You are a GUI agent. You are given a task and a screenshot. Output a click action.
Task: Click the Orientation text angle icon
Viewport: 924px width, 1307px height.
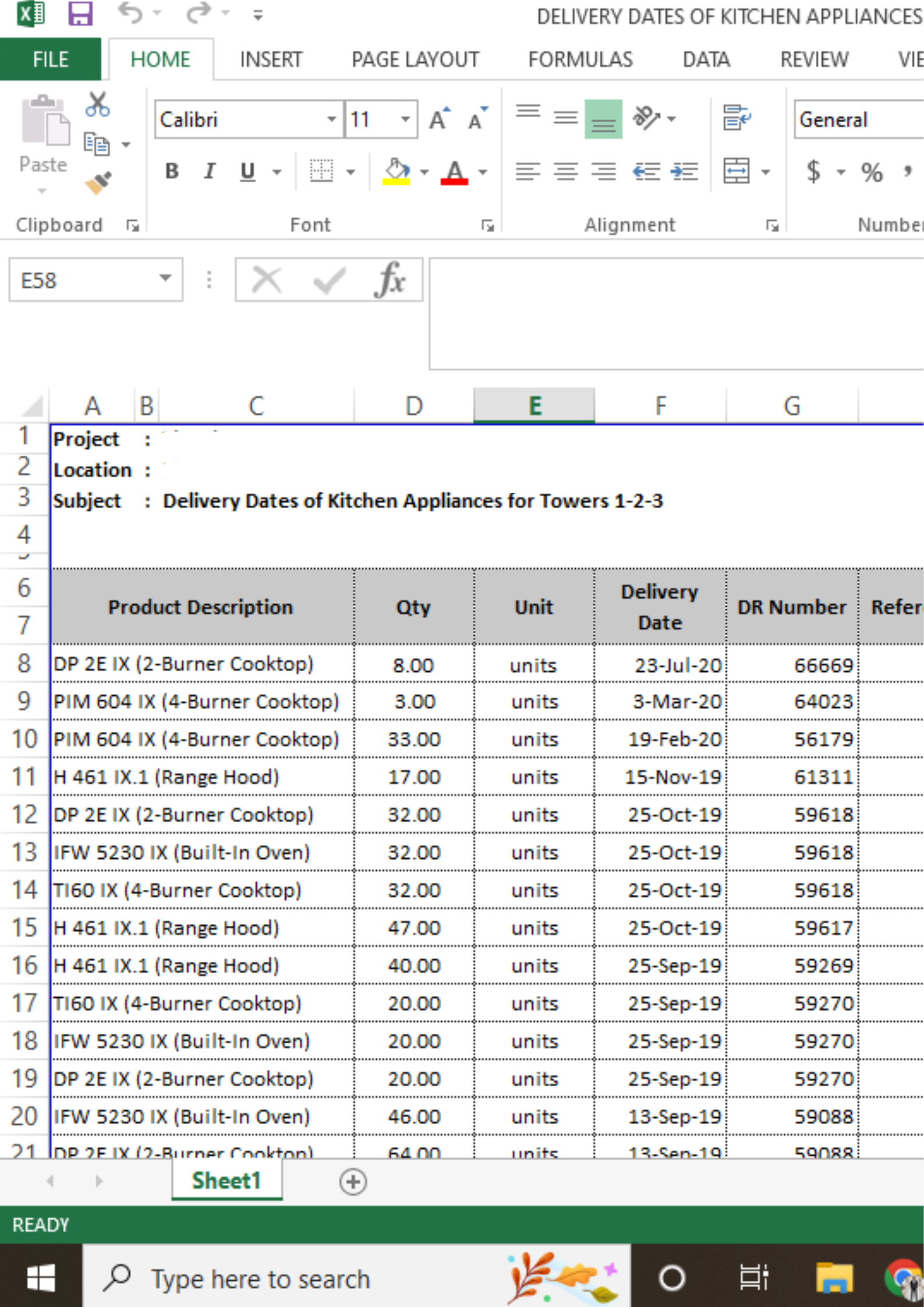pos(646,118)
